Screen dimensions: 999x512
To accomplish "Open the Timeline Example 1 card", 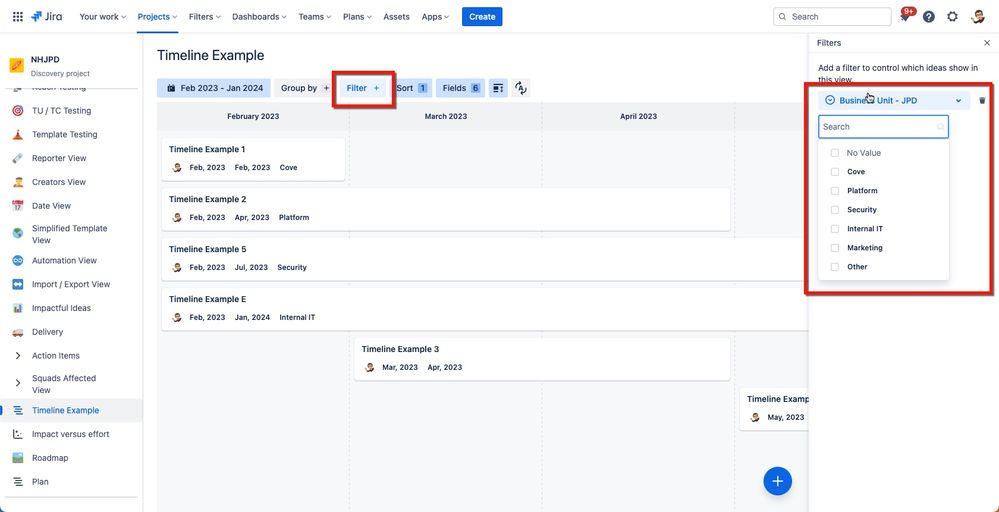I will (x=253, y=159).
